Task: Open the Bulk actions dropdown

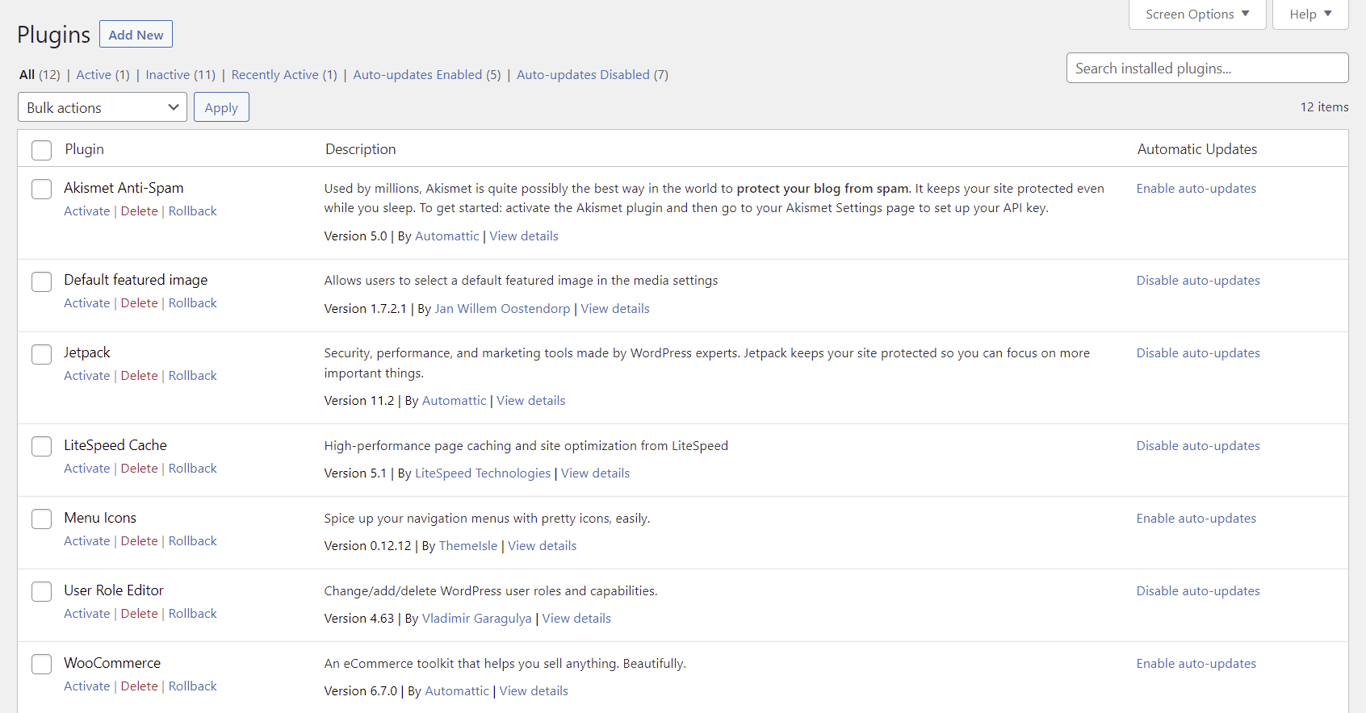Action: click(102, 107)
